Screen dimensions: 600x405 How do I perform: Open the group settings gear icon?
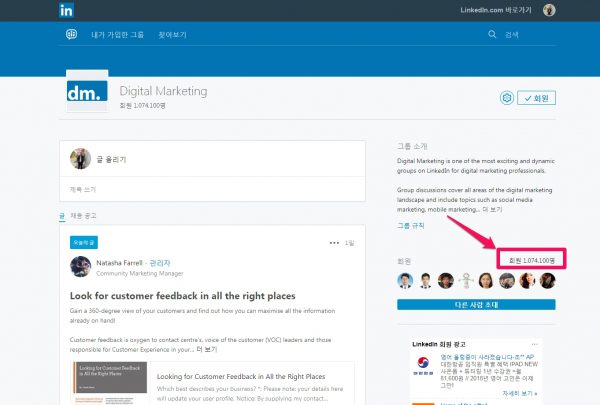[508, 98]
